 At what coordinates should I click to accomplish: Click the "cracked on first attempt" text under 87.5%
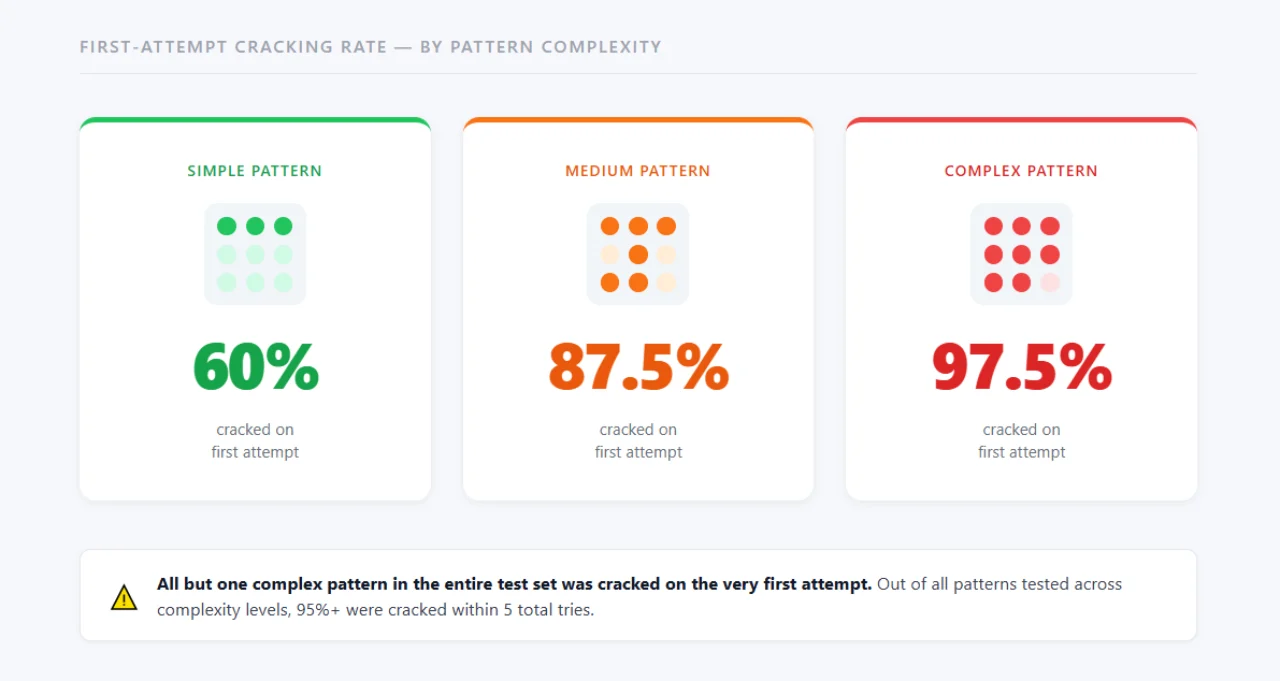638,441
